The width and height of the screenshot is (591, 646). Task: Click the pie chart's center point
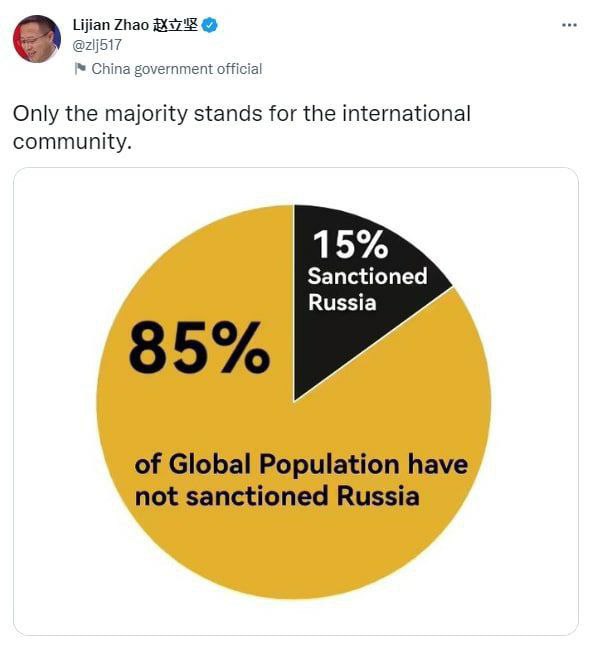[294, 402]
